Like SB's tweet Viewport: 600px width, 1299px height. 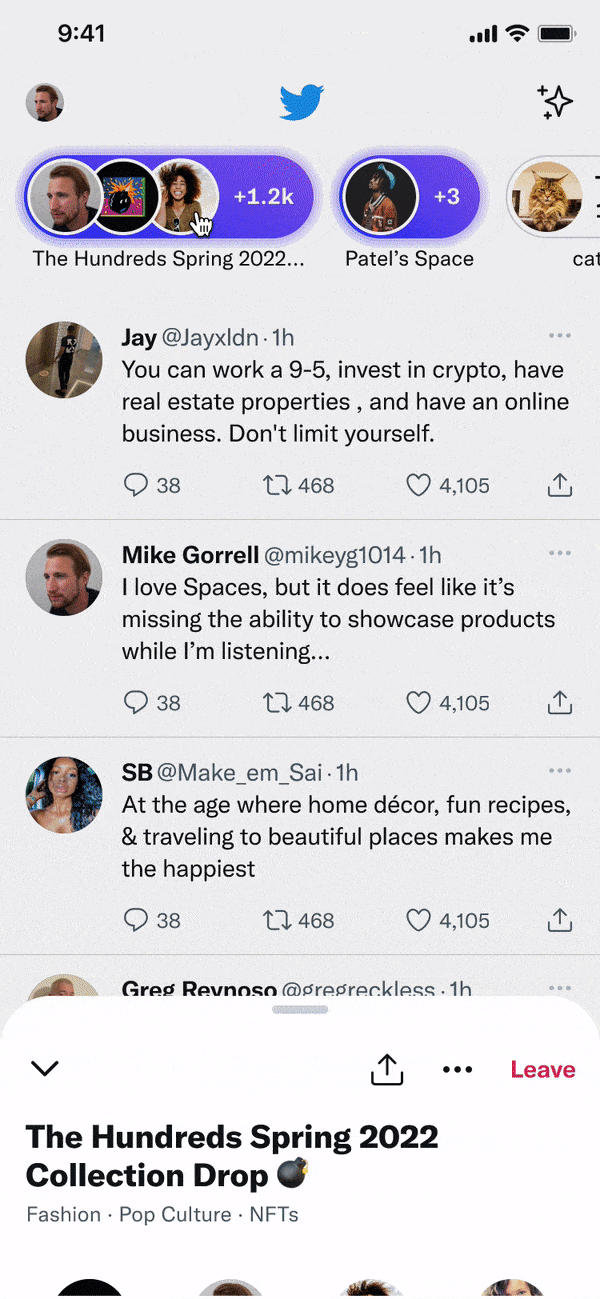418,920
